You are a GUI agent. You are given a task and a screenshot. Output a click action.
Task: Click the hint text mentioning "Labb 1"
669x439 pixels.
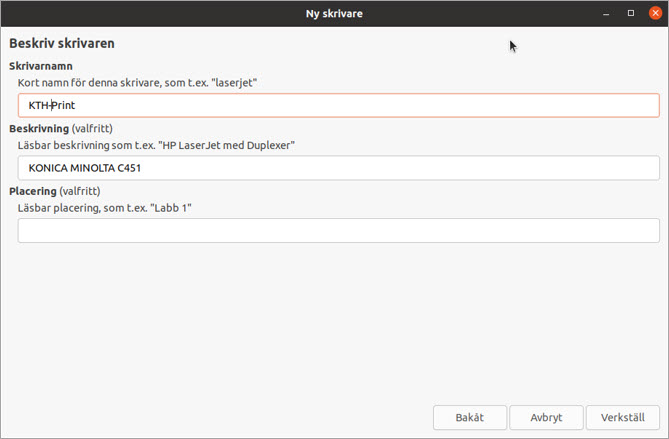[x=104, y=207]
